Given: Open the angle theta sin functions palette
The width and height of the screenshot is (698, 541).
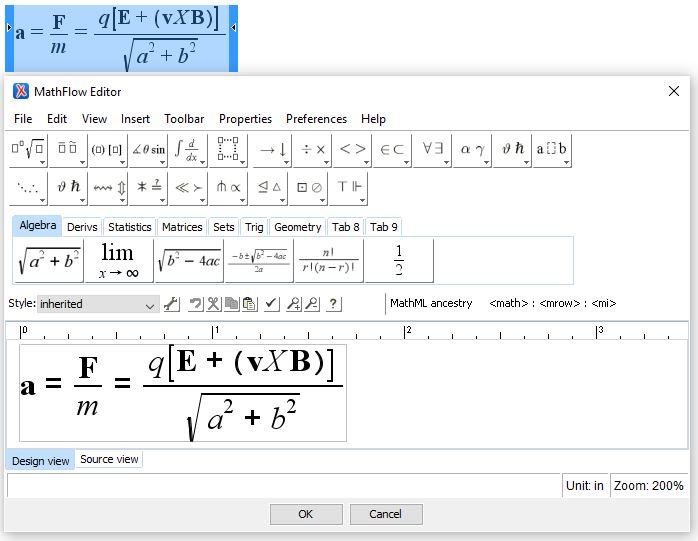Looking at the screenshot, I should [148, 151].
